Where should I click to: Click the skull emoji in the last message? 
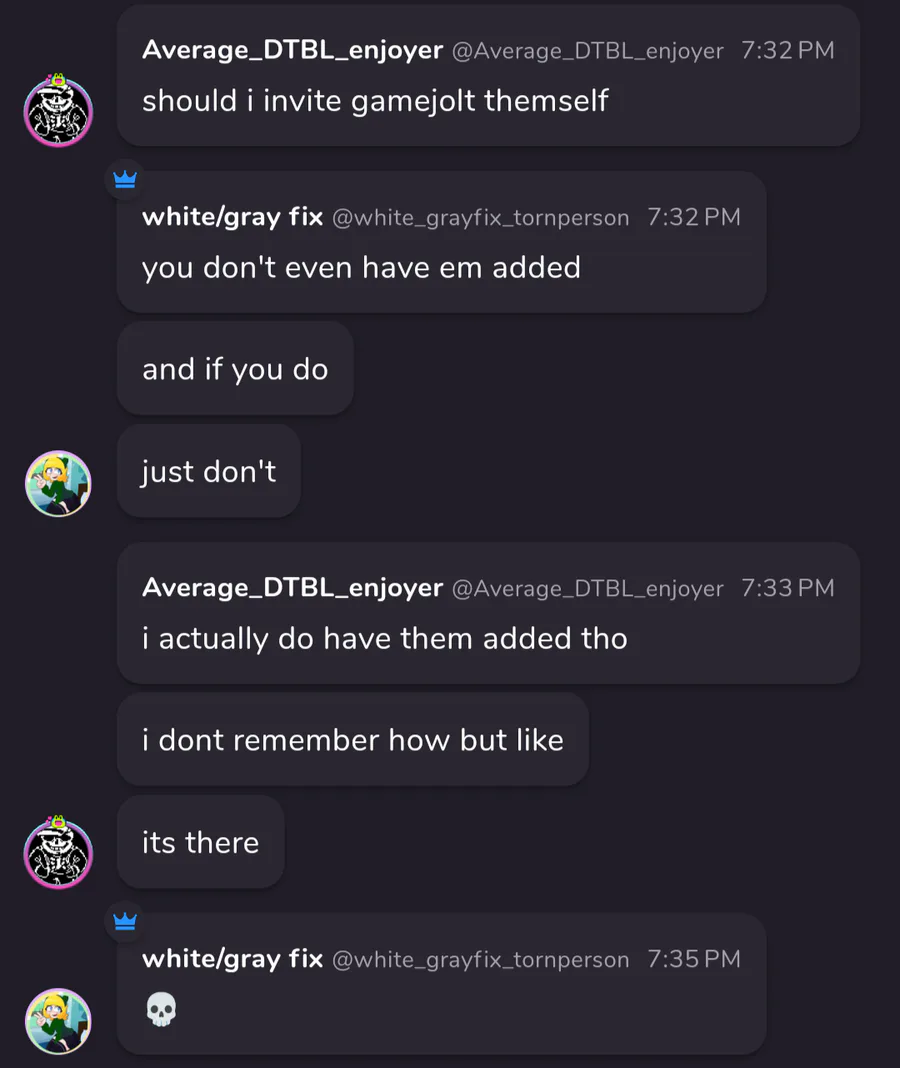pyautogui.click(x=161, y=1010)
